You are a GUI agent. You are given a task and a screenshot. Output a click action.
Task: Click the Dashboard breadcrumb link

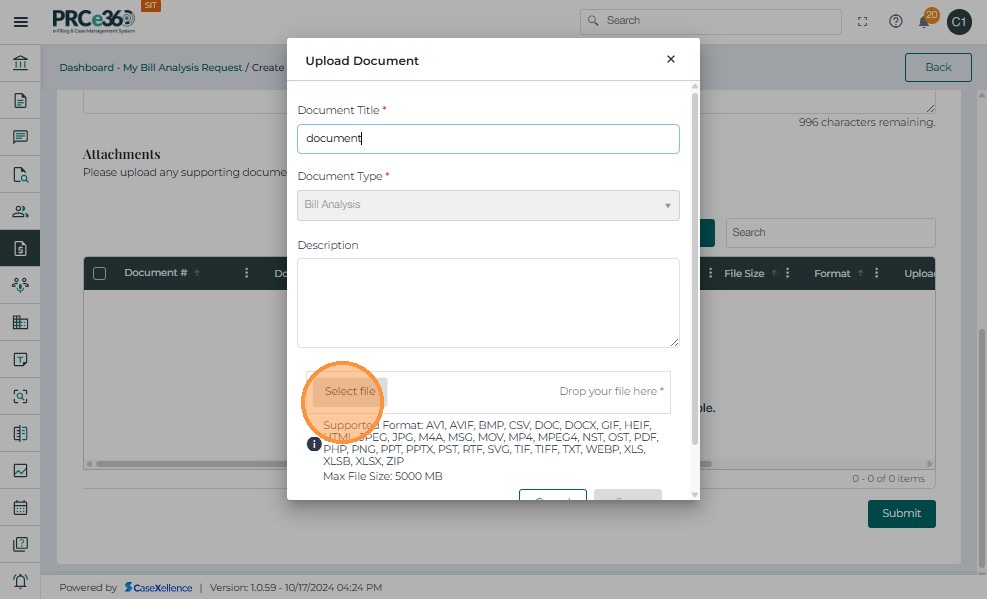(86, 67)
